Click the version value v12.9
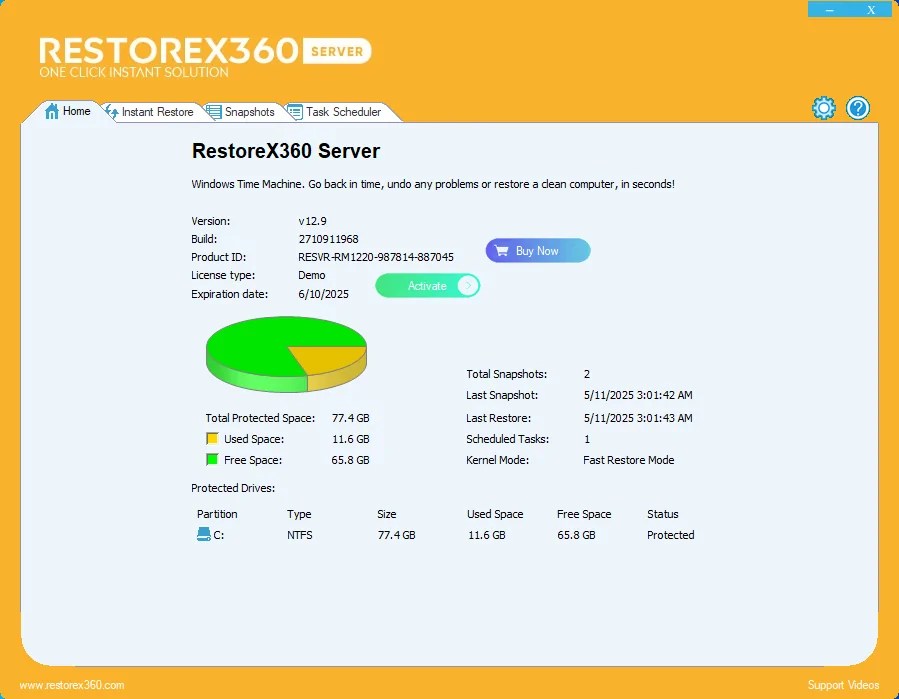The width and height of the screenshot is (899, 699). (x=312, y=221)
